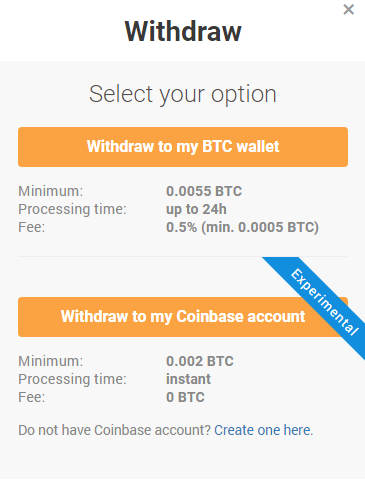365x483 pixels.
Task: Click the Withdraw title heading
Action: tap(183, 31)
